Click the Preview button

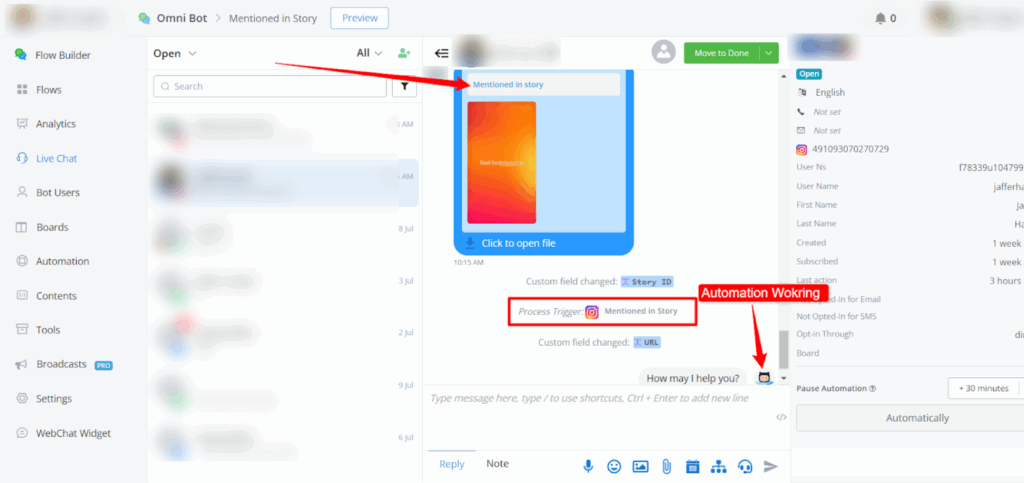(359, 18)
